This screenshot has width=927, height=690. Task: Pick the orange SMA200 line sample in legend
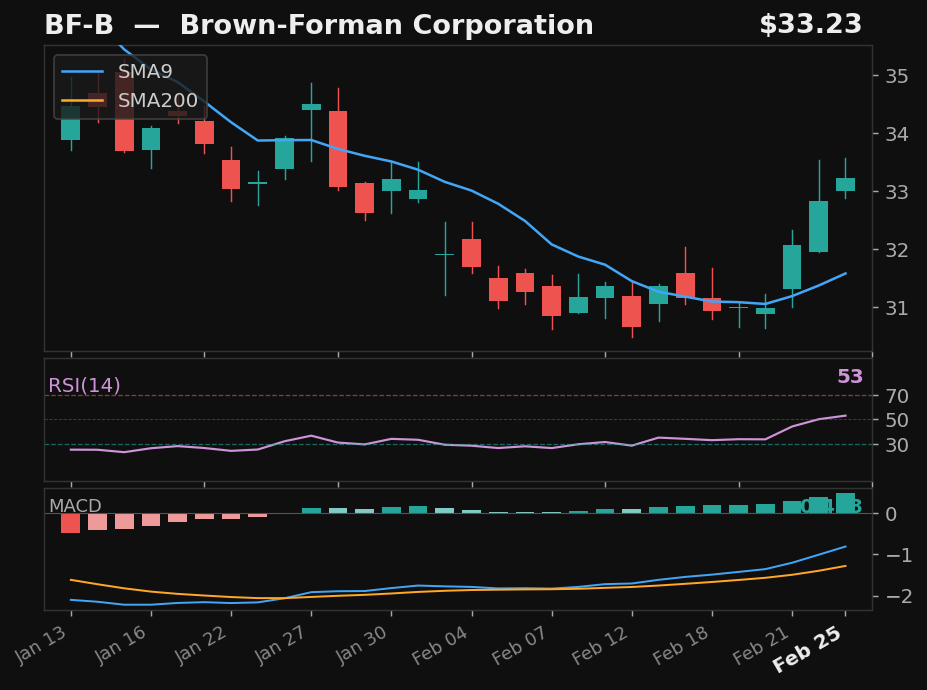coord(83,101)
